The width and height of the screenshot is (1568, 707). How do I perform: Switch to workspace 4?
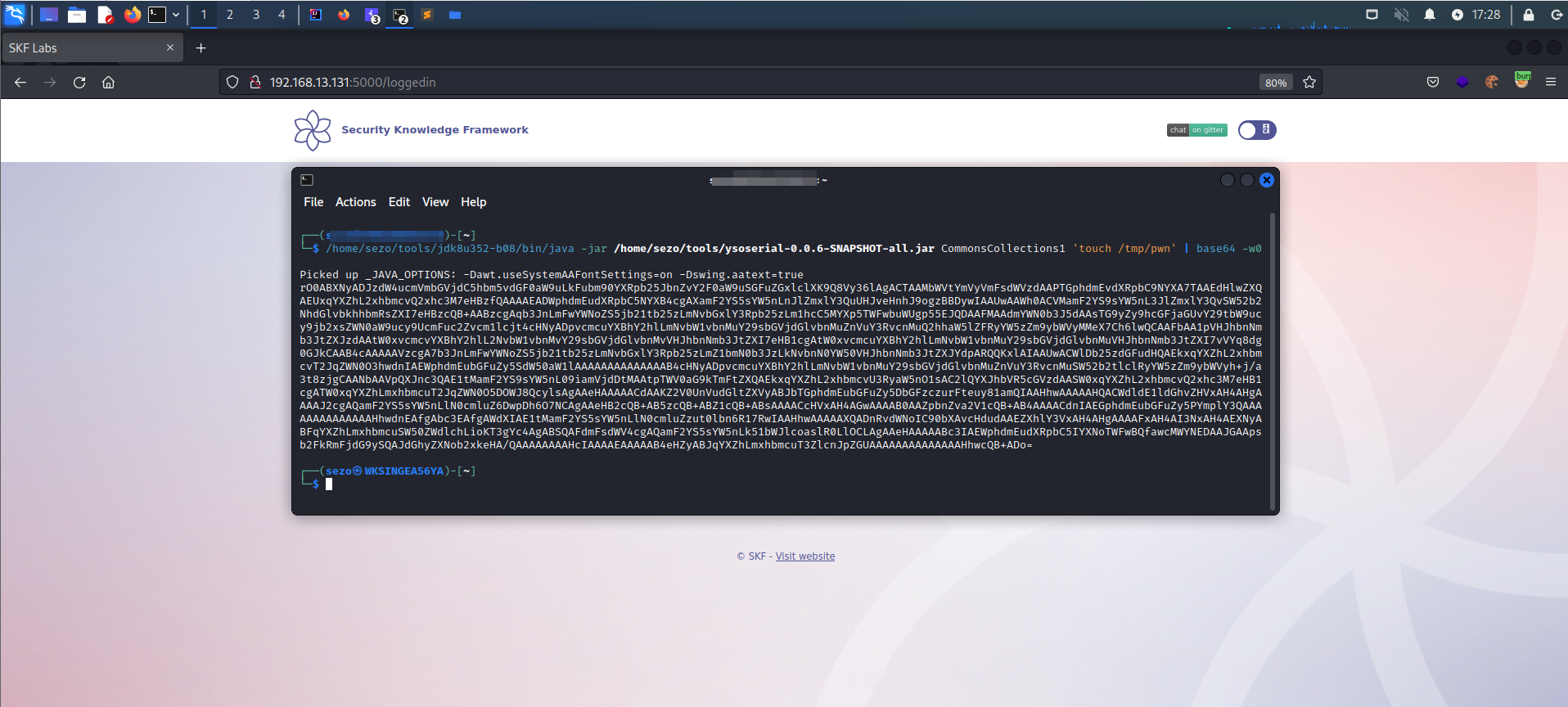282,15
